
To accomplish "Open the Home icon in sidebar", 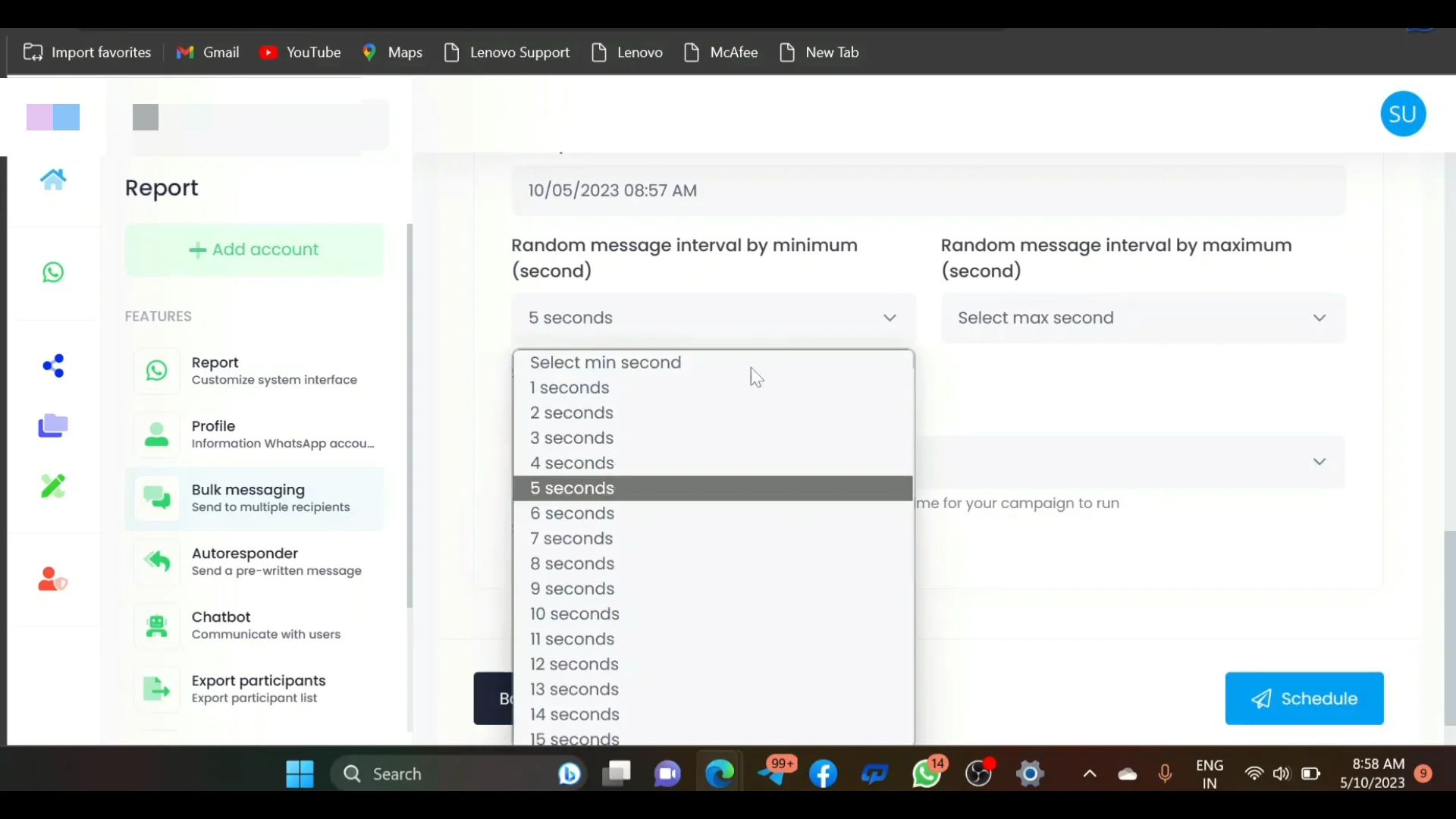I will [x=52, y=180].
